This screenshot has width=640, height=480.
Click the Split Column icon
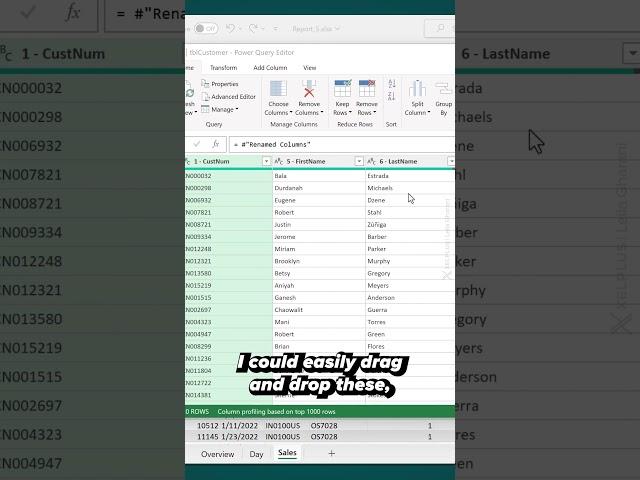pos(417,89)
